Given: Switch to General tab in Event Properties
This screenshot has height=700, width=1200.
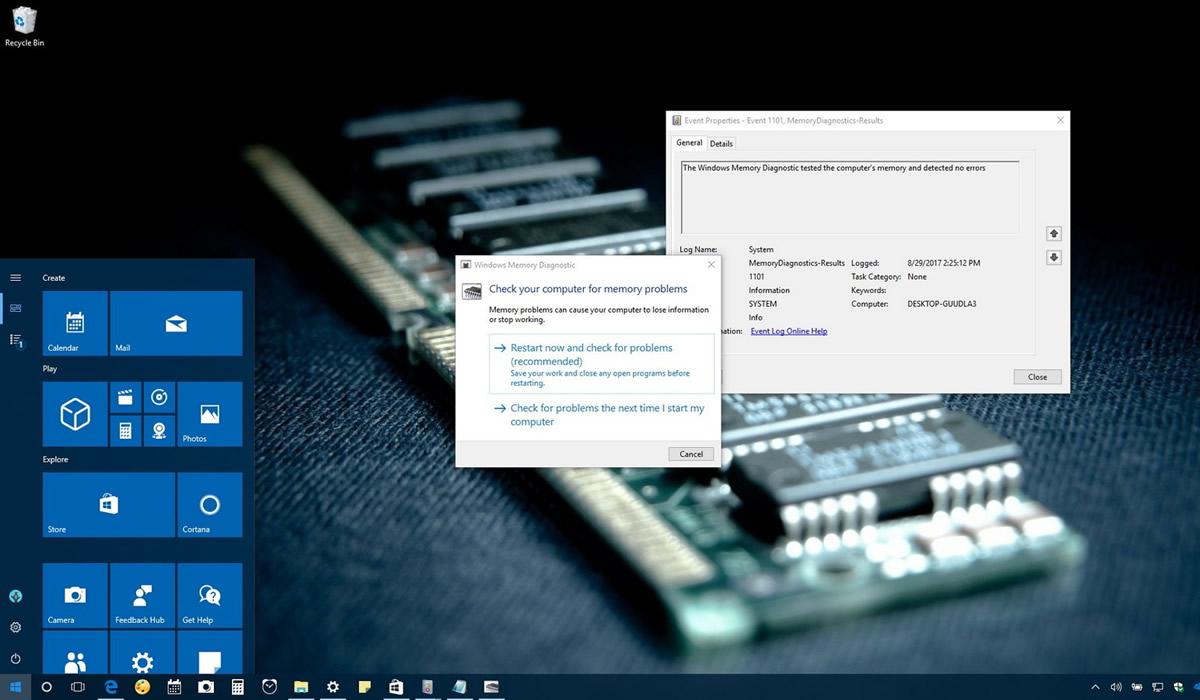Looking at the screenshot, I should (689, 143).
